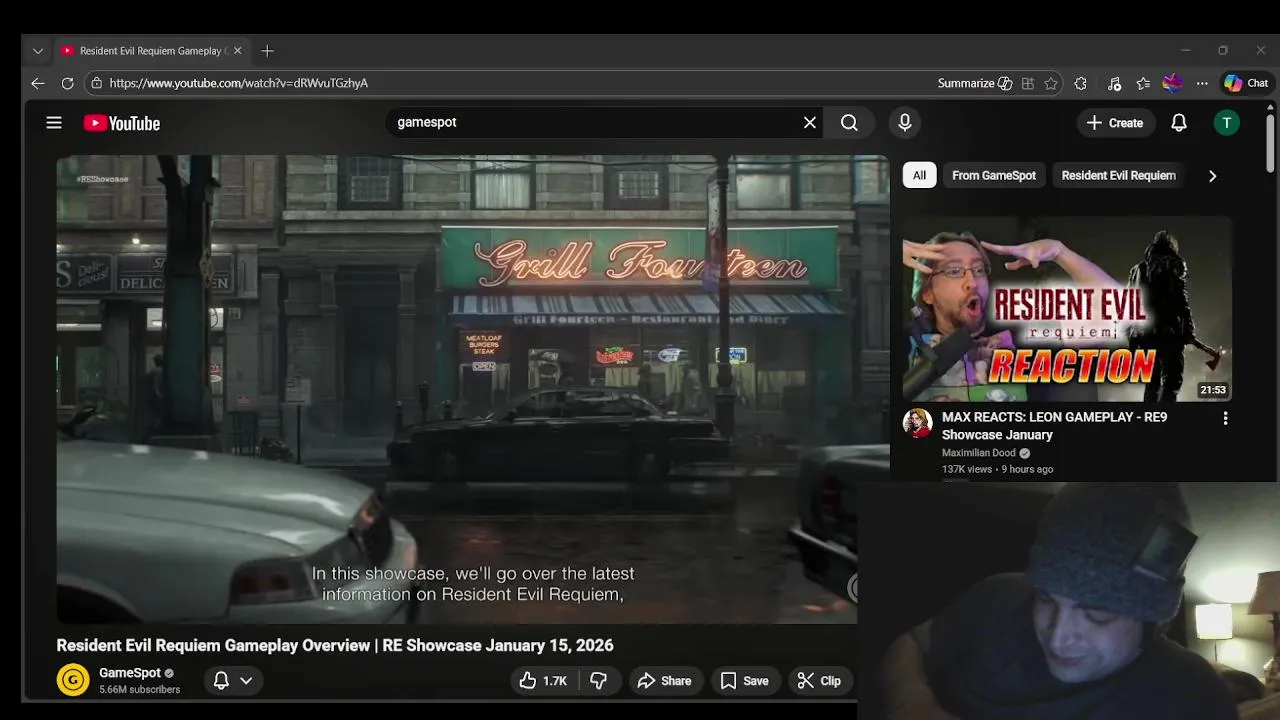1280x720 pixels.
Task: Open YouTube notifications bell
Action: coord(1179,122)
